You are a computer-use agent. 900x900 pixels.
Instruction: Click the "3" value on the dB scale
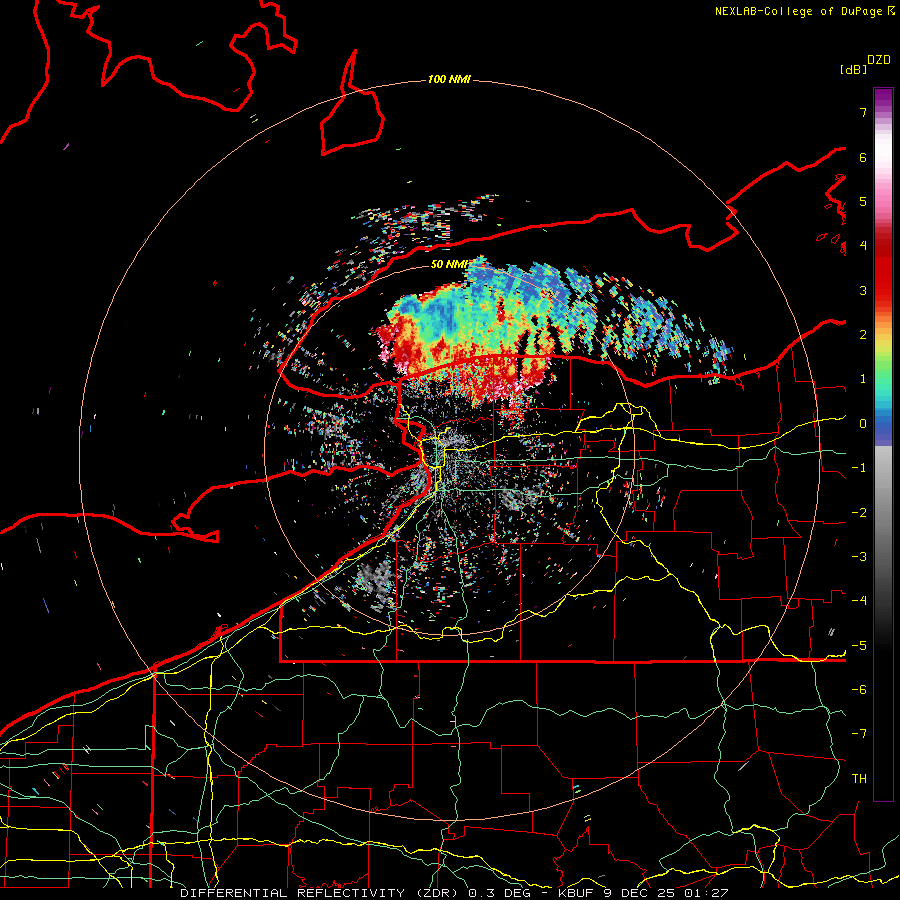[863, 290]
